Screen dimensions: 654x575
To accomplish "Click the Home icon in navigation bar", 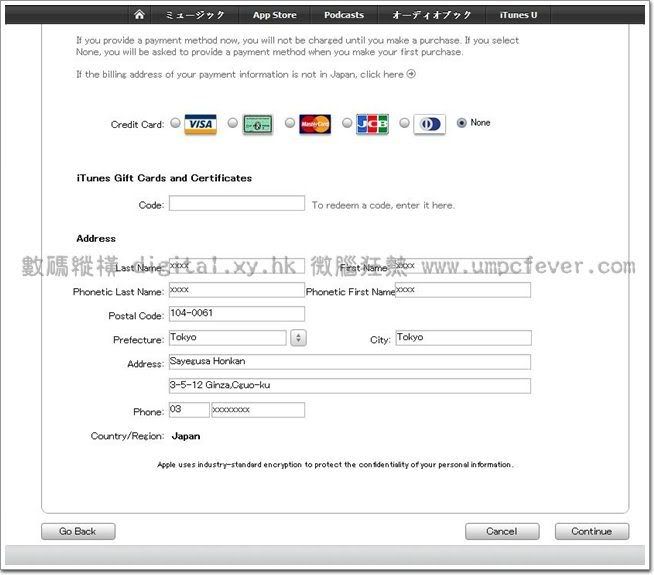I will point(139,15).
